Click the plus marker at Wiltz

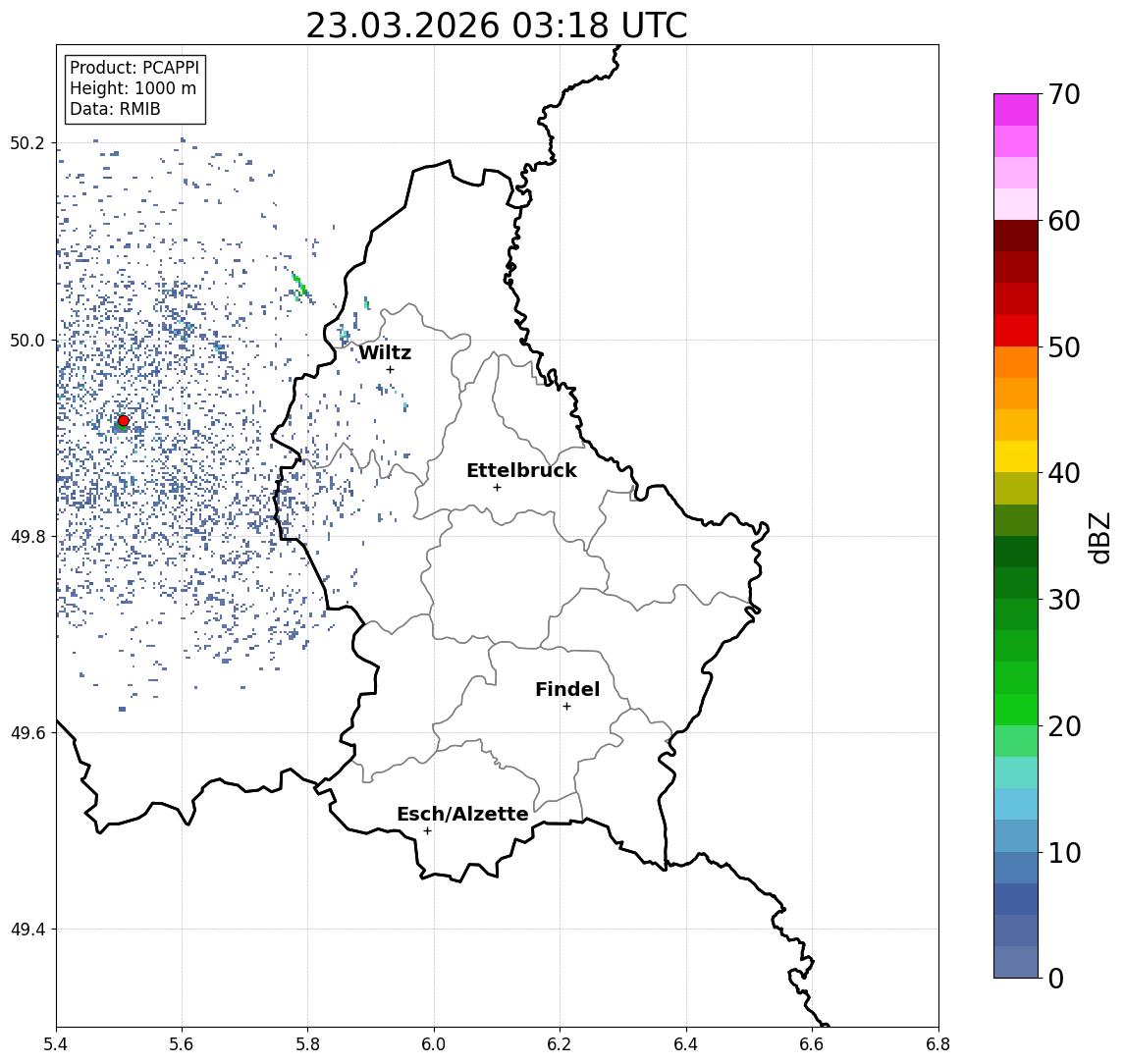(x=390, y=369)
